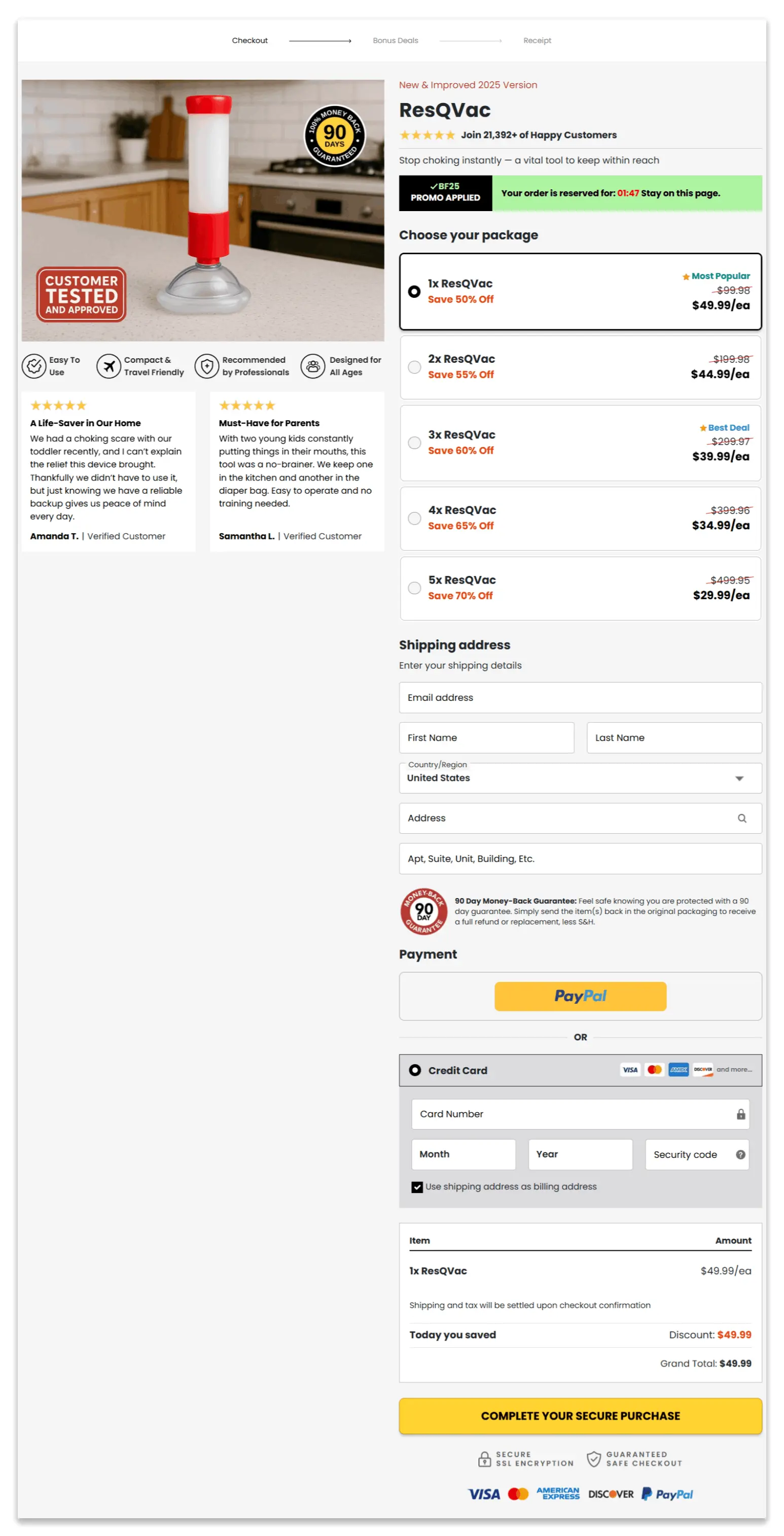Viewport: 784px width, 1536px height.
Task: Click the red 90 Day guarantee seal
Action: point(423,911)
